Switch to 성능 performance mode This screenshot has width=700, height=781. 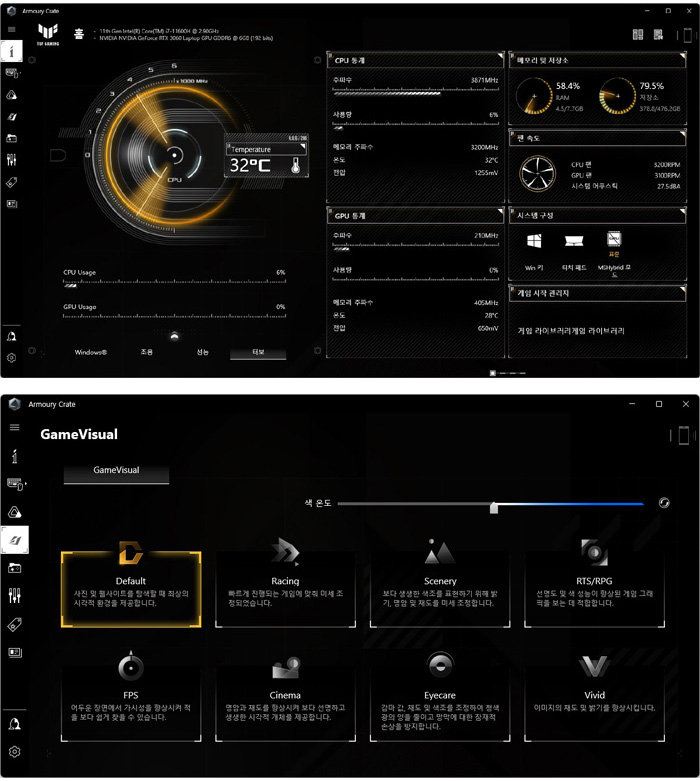point(202,352)
